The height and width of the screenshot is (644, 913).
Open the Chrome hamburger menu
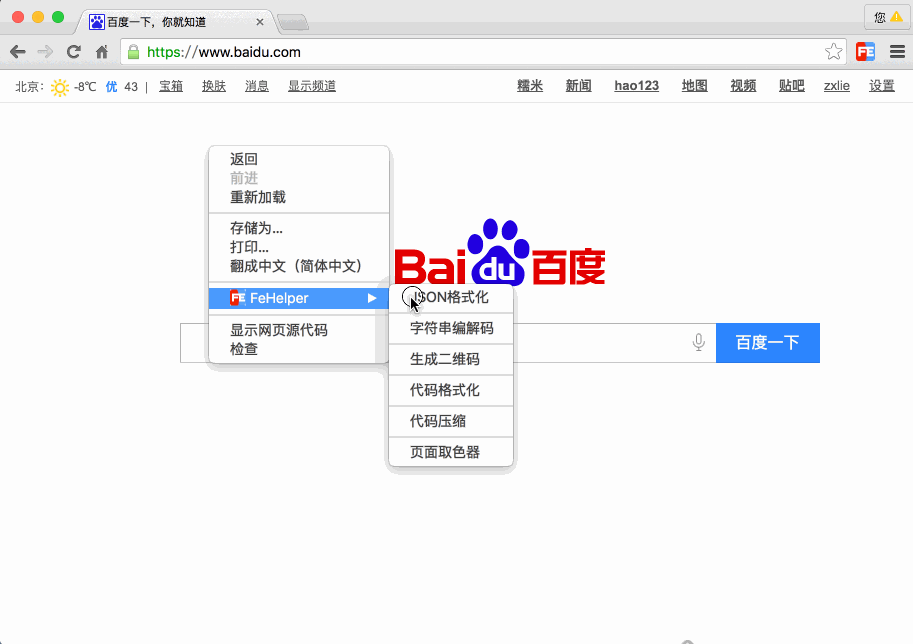click(897, 52)
